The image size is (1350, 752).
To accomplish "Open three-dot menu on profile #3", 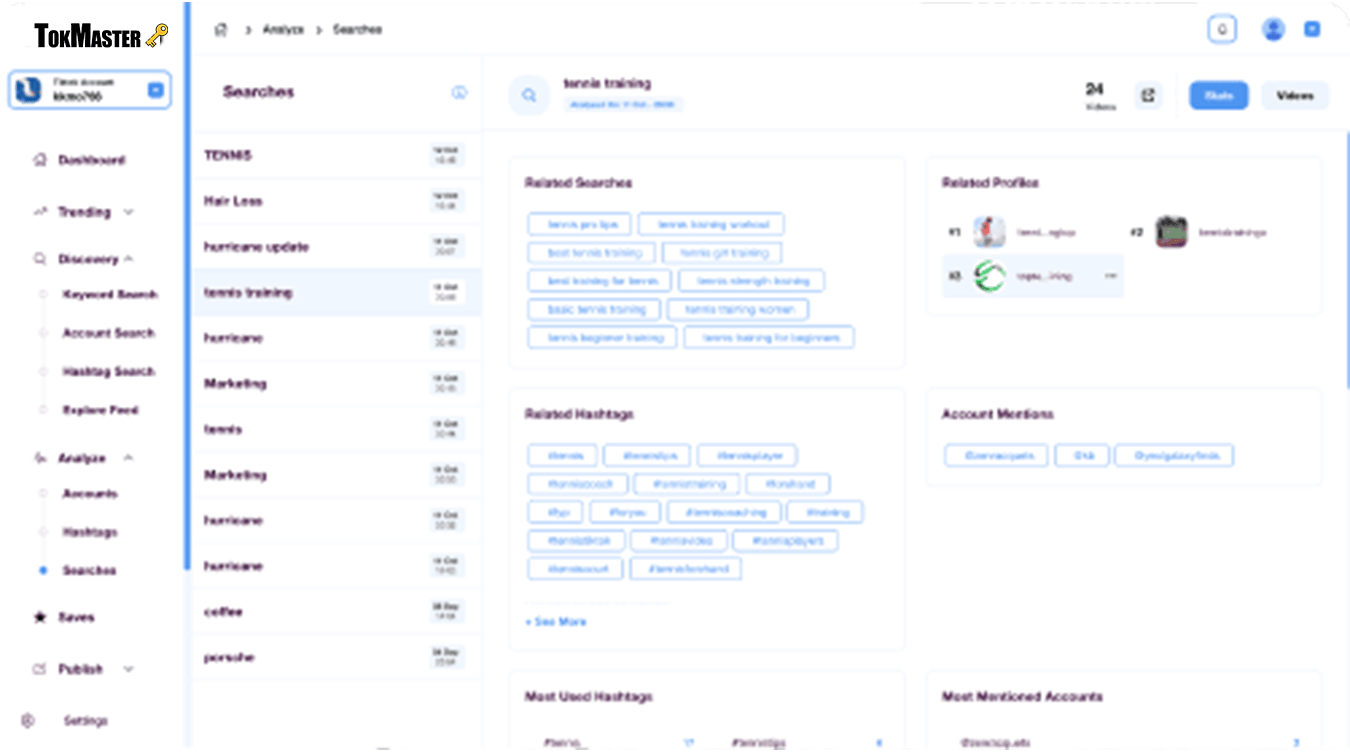I will tap(1110, 276).
